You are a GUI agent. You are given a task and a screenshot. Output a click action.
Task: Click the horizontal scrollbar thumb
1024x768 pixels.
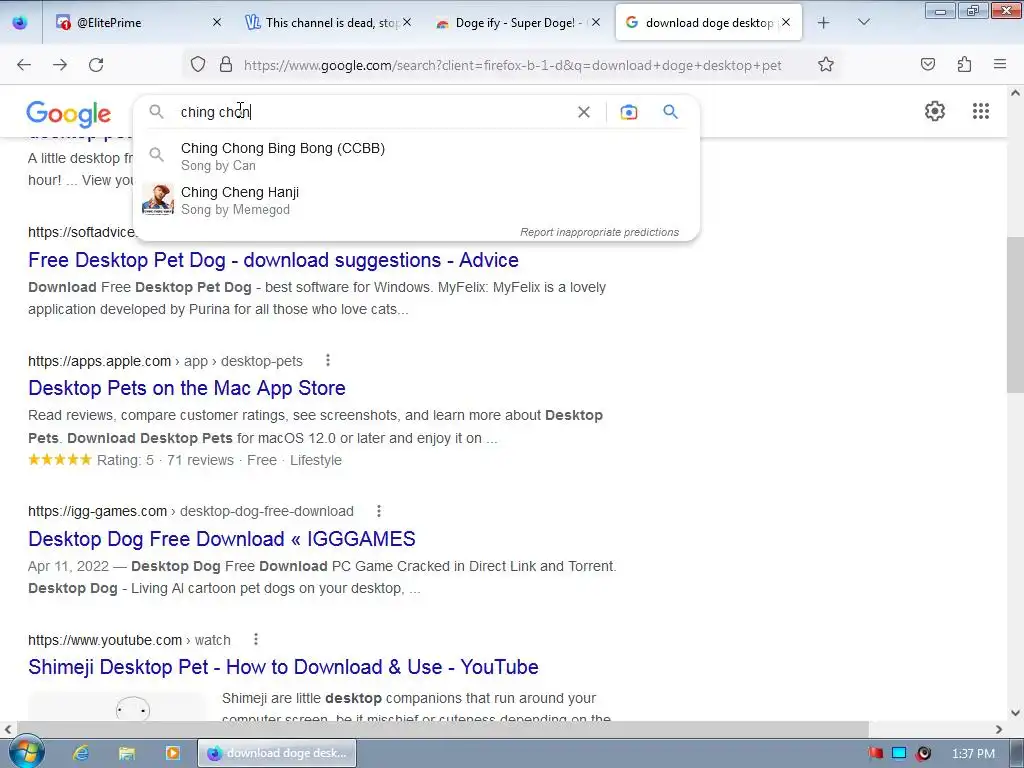point(442,729)
